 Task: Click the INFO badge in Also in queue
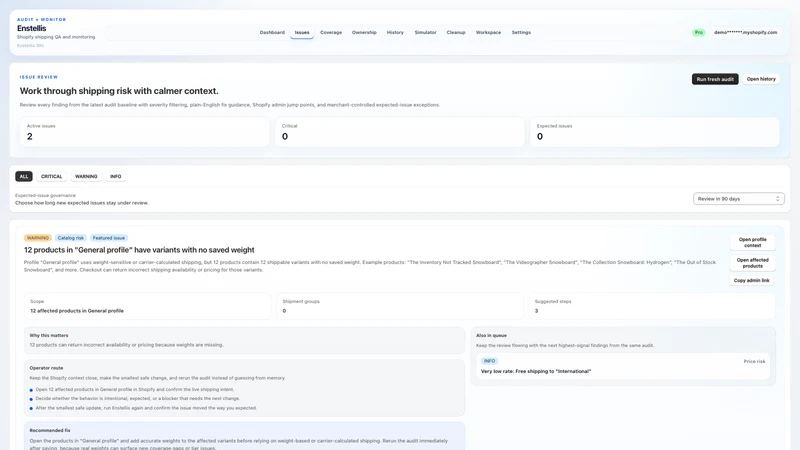point(489,361)
